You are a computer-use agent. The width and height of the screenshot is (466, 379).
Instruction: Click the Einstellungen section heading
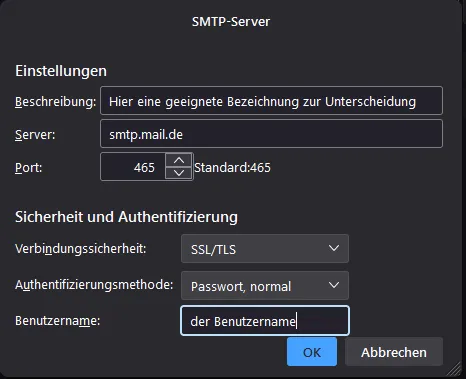point(61,71)
